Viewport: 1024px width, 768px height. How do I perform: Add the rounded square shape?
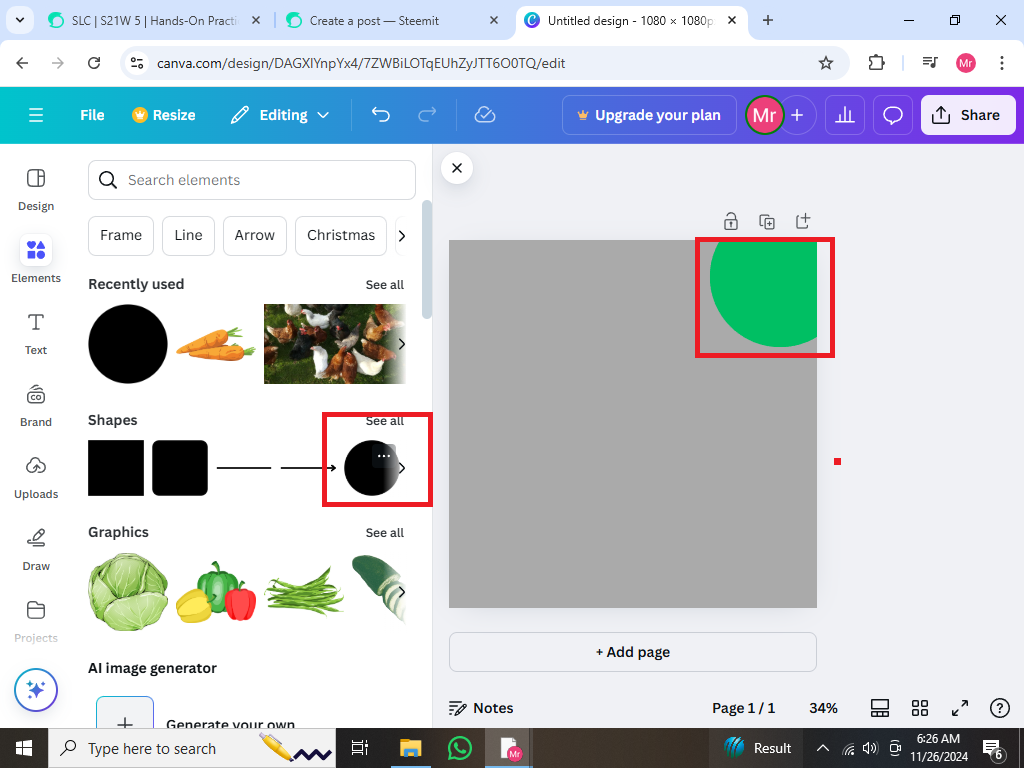point(180,468)
